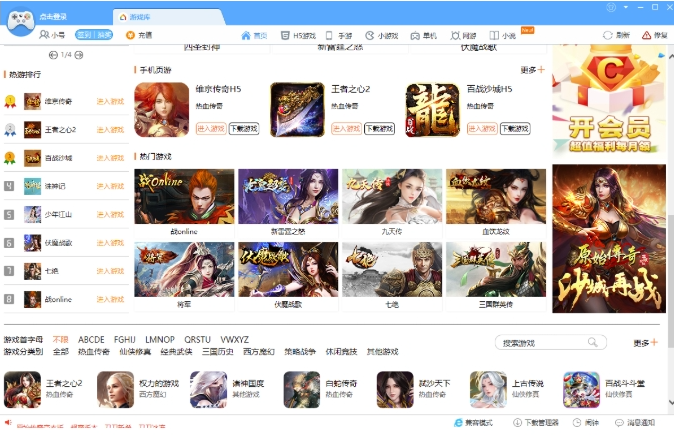674x435 pixels.
Task: Select the 经典武侠 category filter
Action: [176, 352]
